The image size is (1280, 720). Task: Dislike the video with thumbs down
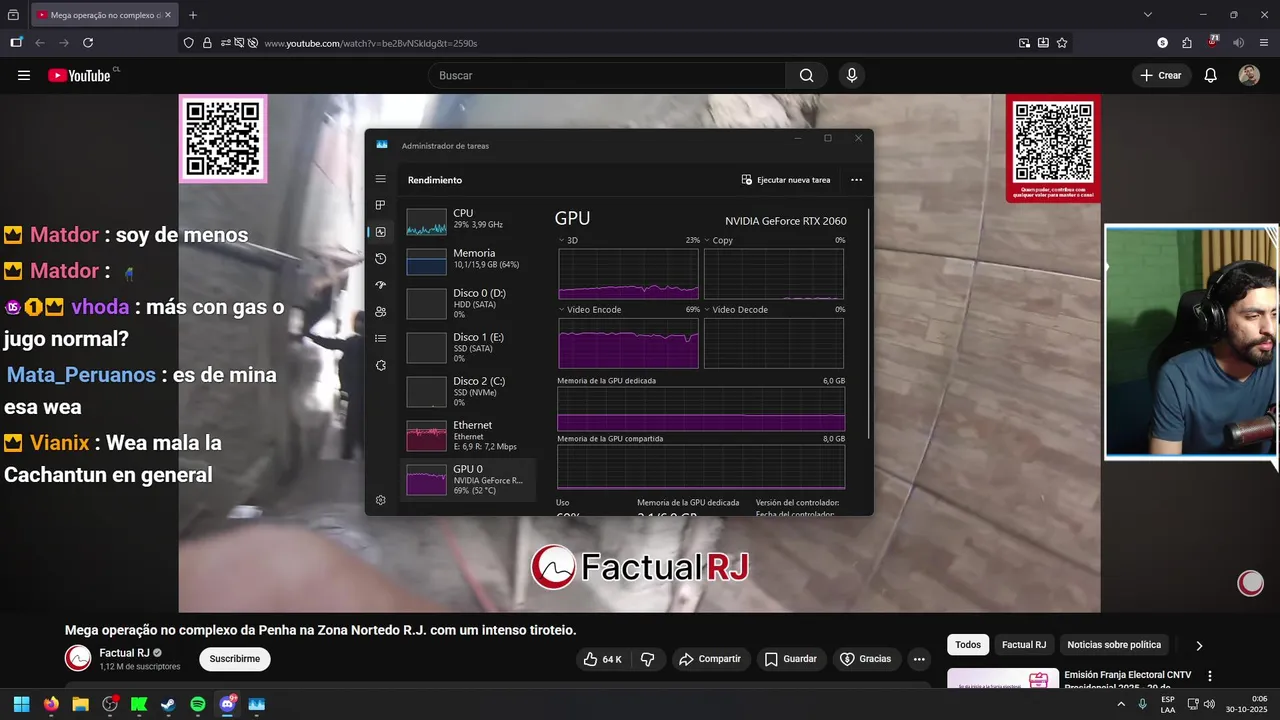(647, 659)
